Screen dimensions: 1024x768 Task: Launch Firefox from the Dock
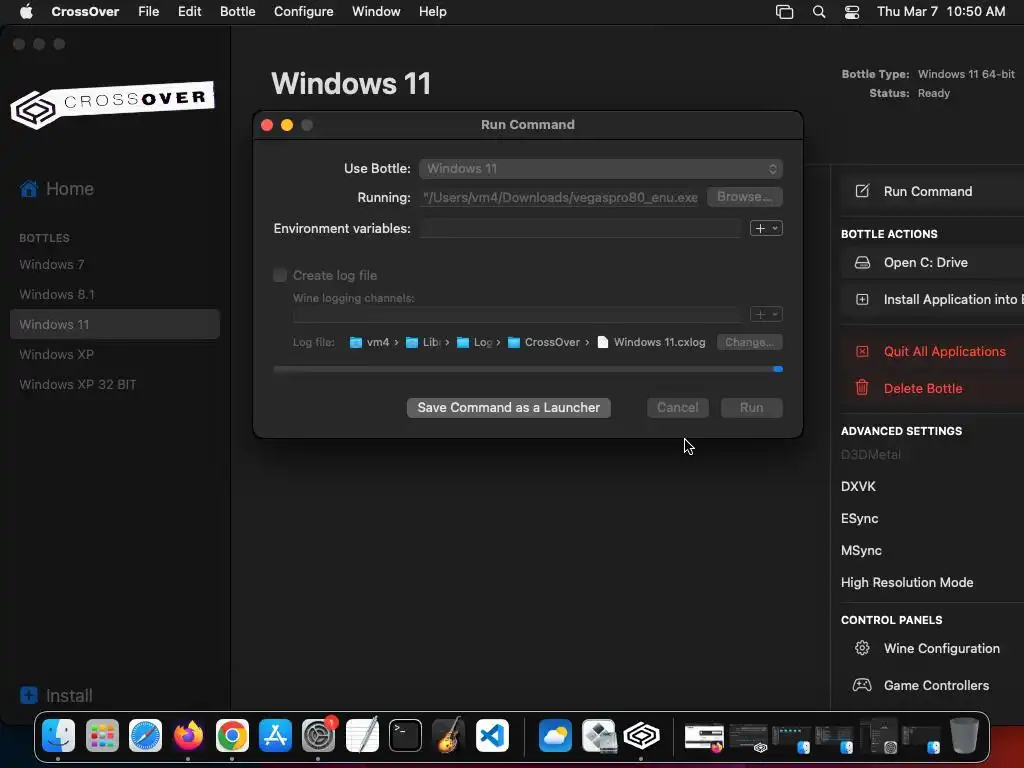pos(188,736)
